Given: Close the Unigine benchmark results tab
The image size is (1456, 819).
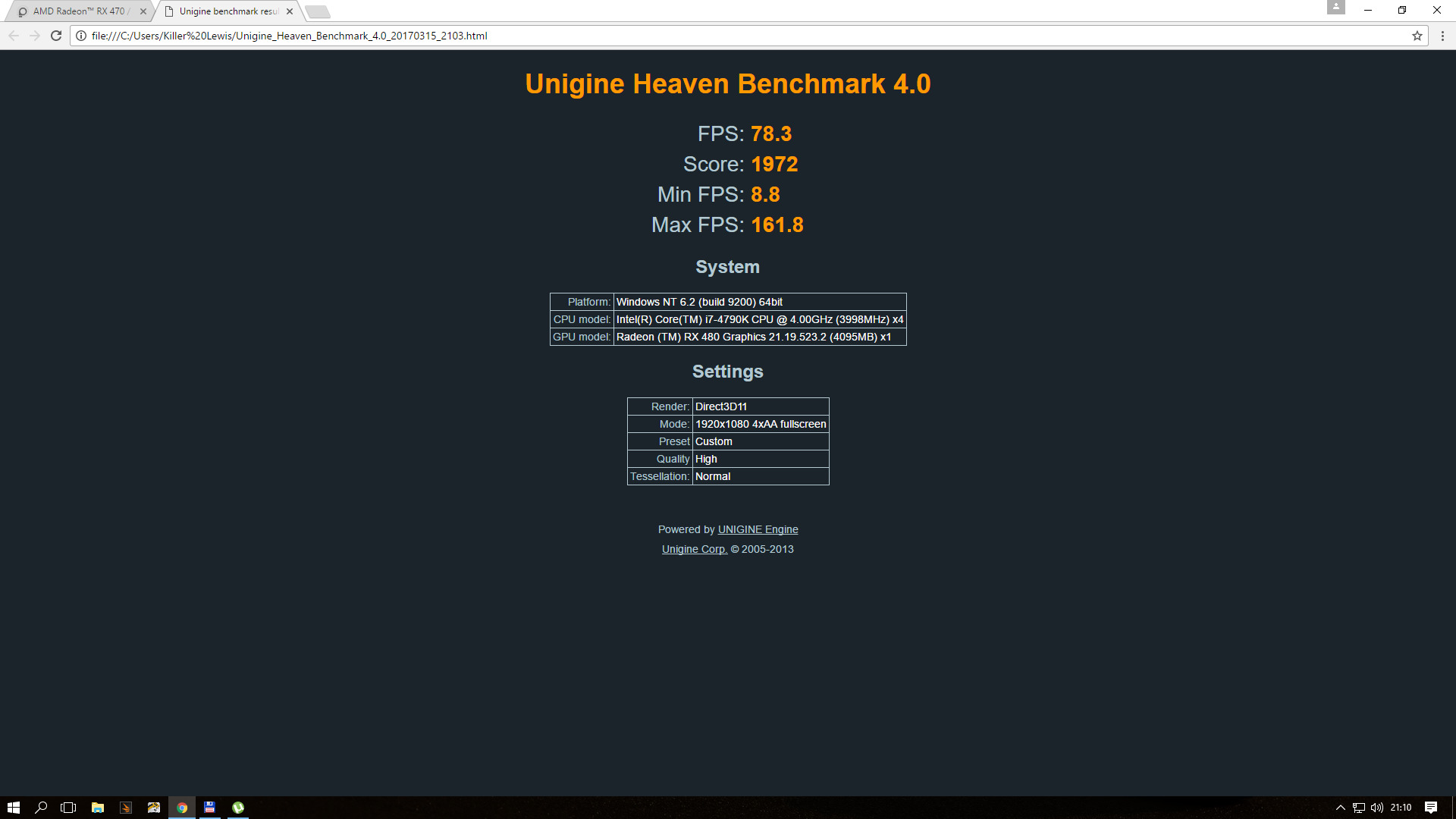Looking at the screenshot, I should [x=290, y=11].
